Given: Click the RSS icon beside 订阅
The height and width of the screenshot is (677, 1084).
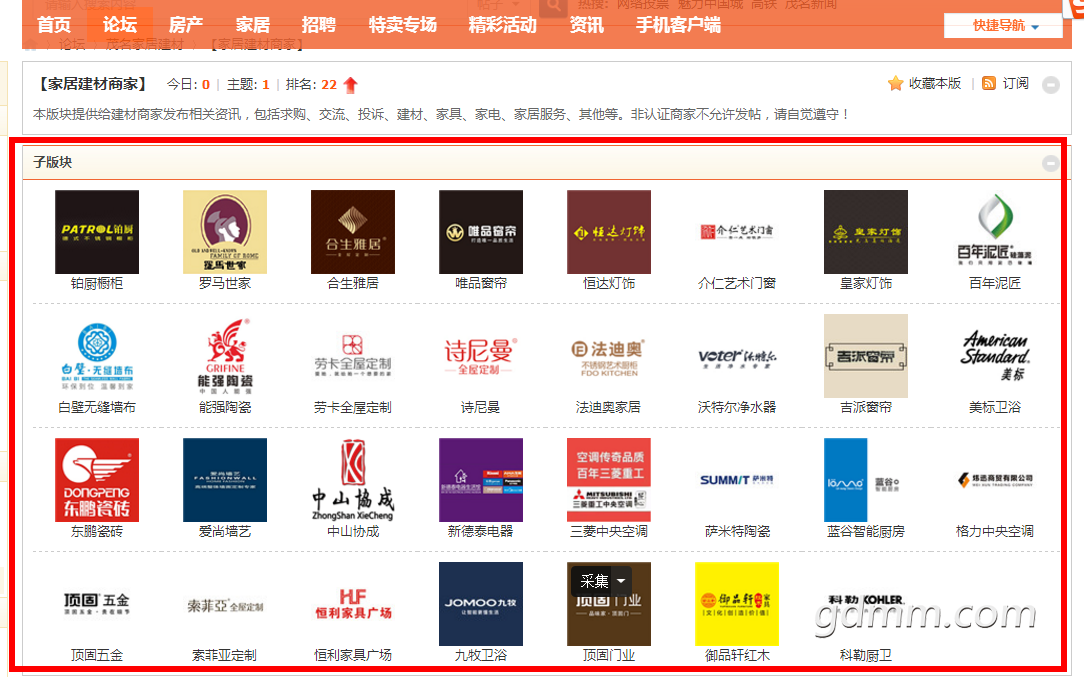Looking at the screenshot, I should 989,84.
